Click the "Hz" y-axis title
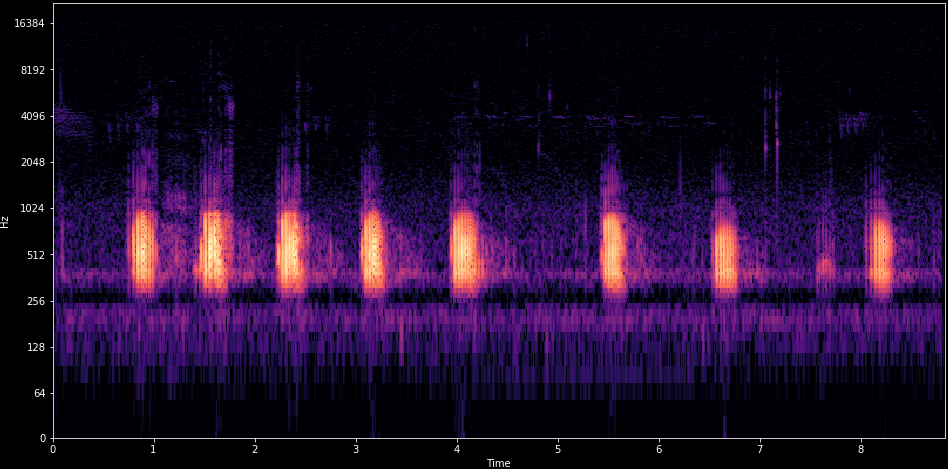The height and width of the screenshot is (469, 948). click(x=5, y=221)
